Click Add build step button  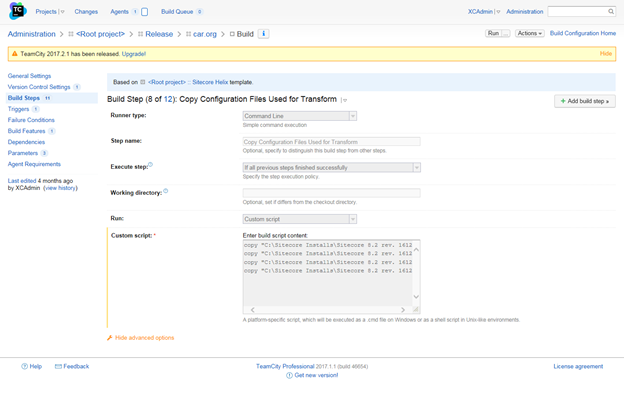[x=585, y=101]
